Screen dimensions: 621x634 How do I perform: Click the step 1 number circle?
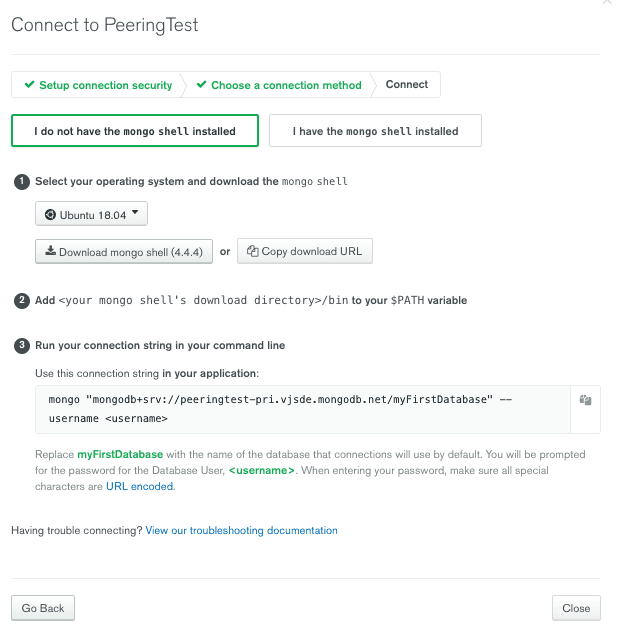(21, 182)
